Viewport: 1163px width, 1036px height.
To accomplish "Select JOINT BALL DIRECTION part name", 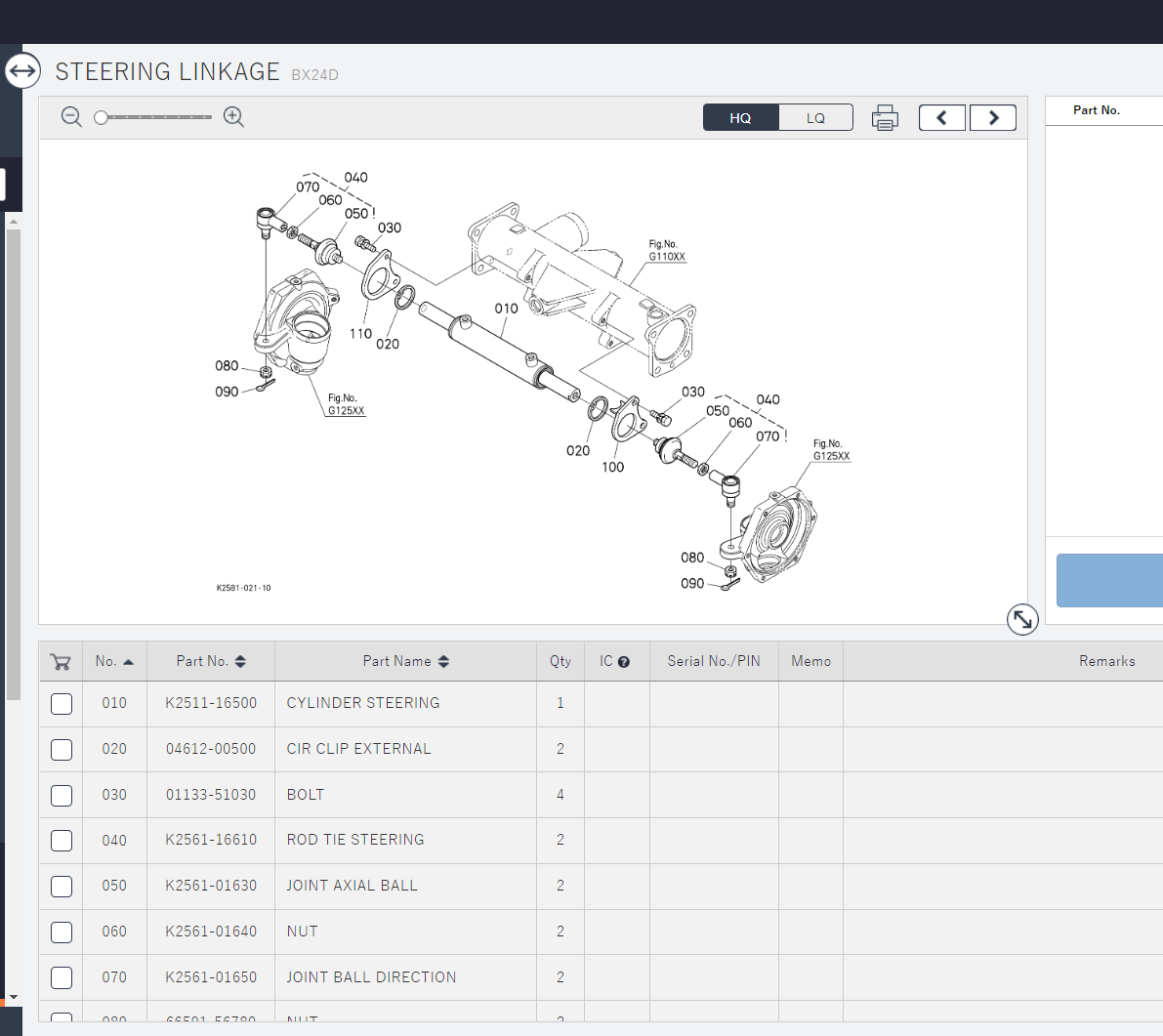I will (372, 977).
